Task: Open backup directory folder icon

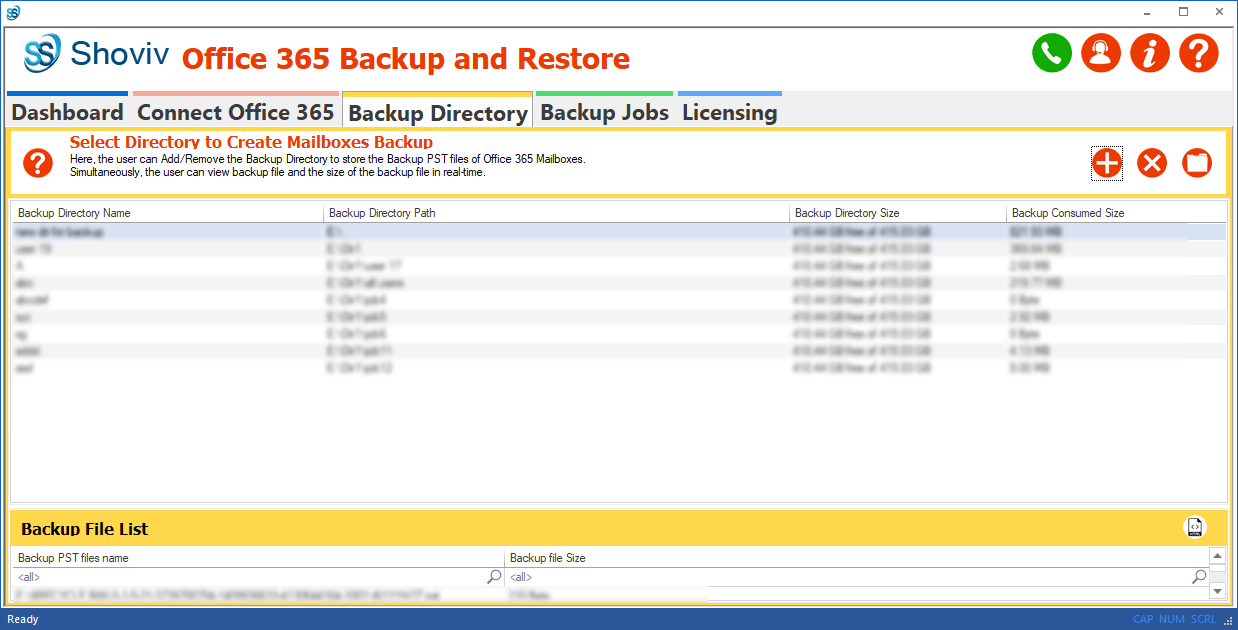Action: tap(1197, 163)
